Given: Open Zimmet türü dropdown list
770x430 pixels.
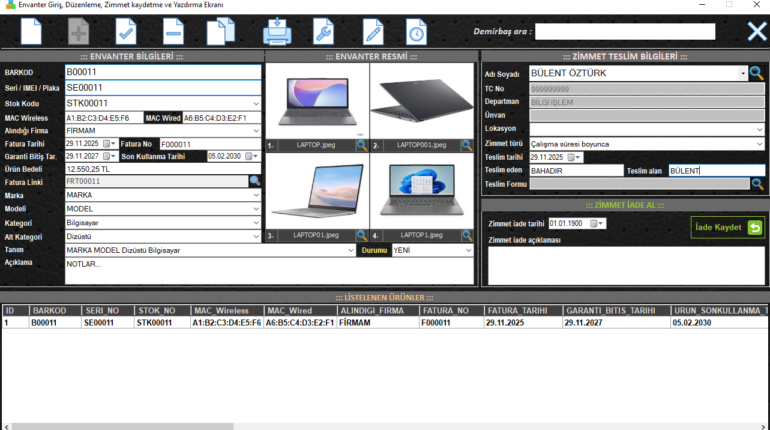Looking at the screenshot, I should coord(758,144).
